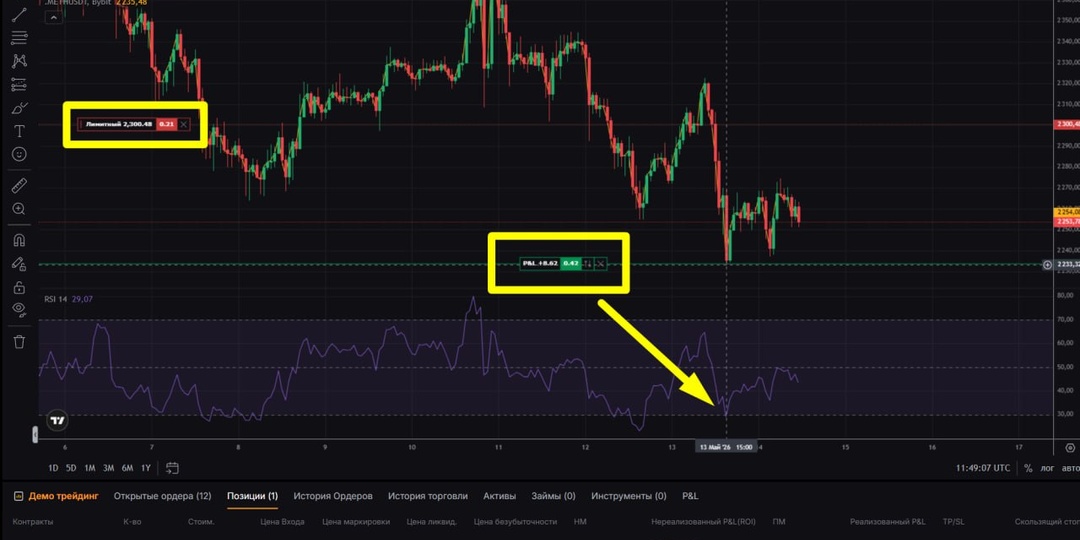Open chart settings gear near time axis

point(1070,446)
